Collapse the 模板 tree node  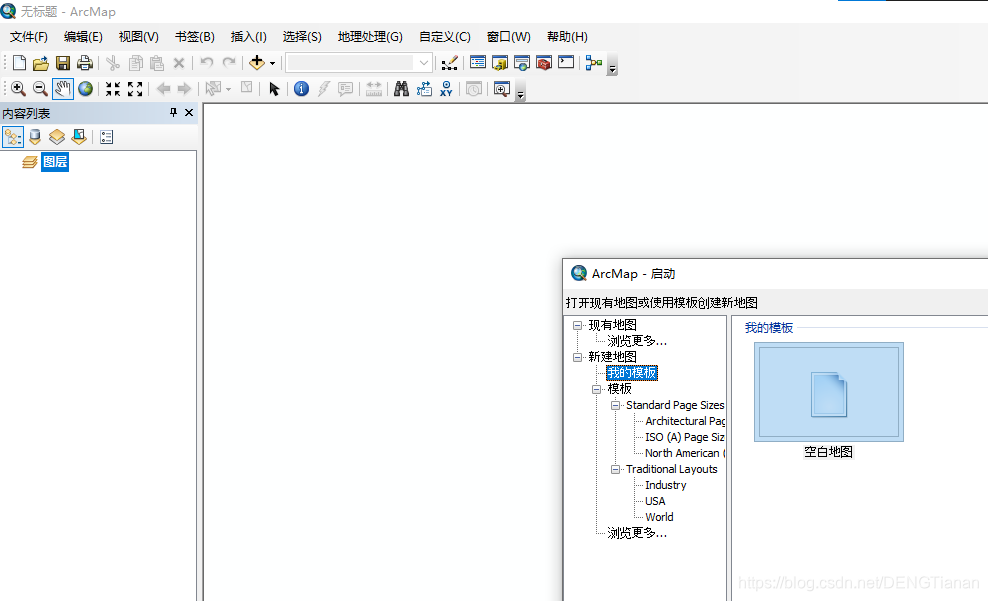[x=596, y=389]
